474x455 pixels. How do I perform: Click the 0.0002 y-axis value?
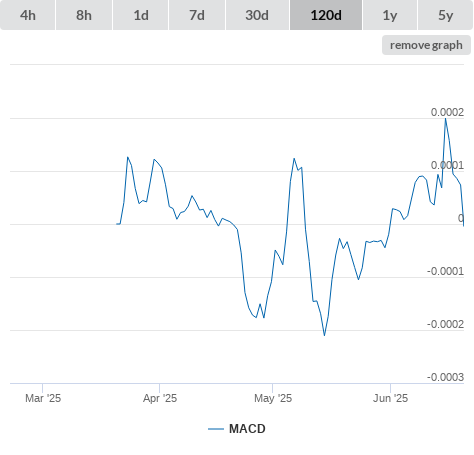(x=447, y=112)
